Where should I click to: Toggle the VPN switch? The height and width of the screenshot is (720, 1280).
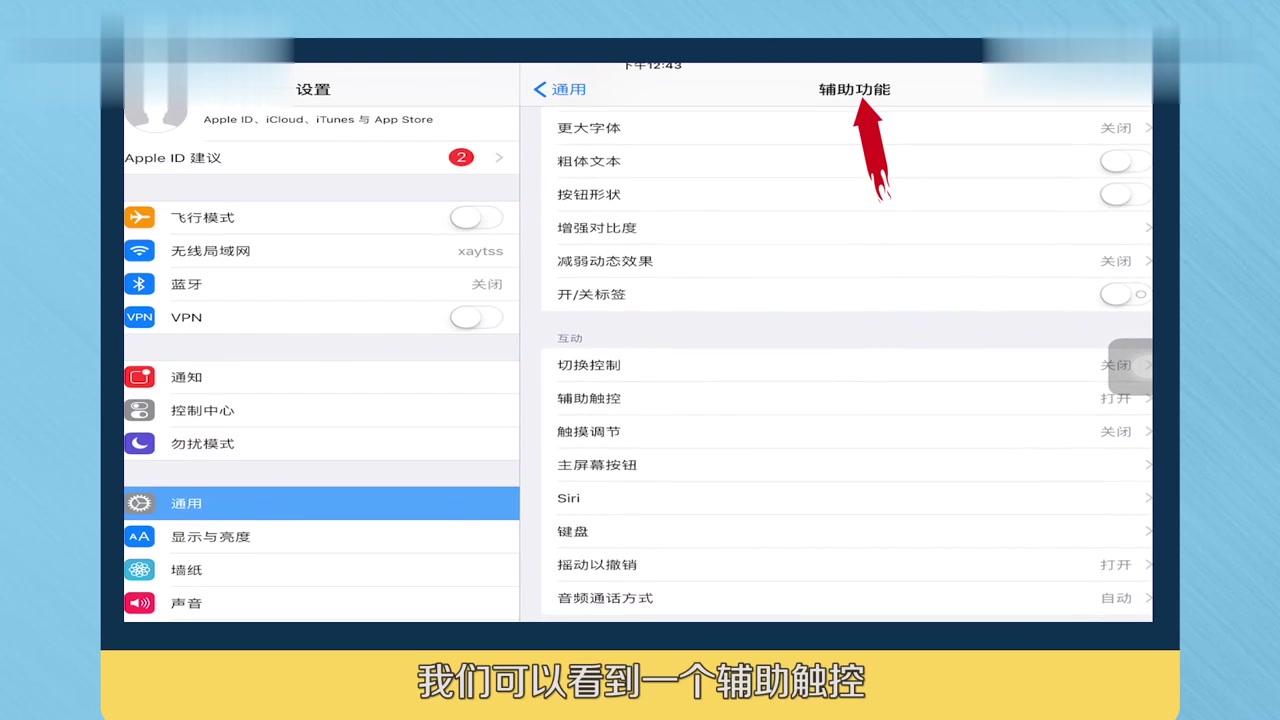476,317
